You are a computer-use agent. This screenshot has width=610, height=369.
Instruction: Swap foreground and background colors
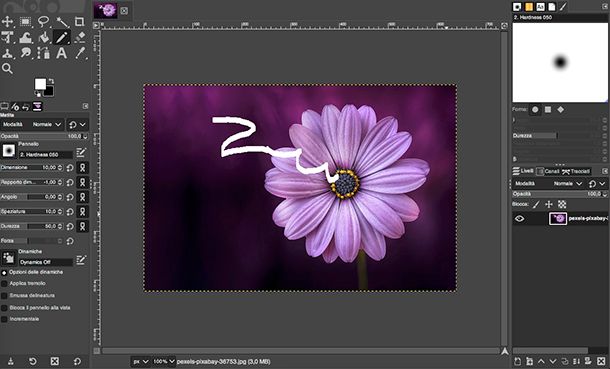(51, 81)
